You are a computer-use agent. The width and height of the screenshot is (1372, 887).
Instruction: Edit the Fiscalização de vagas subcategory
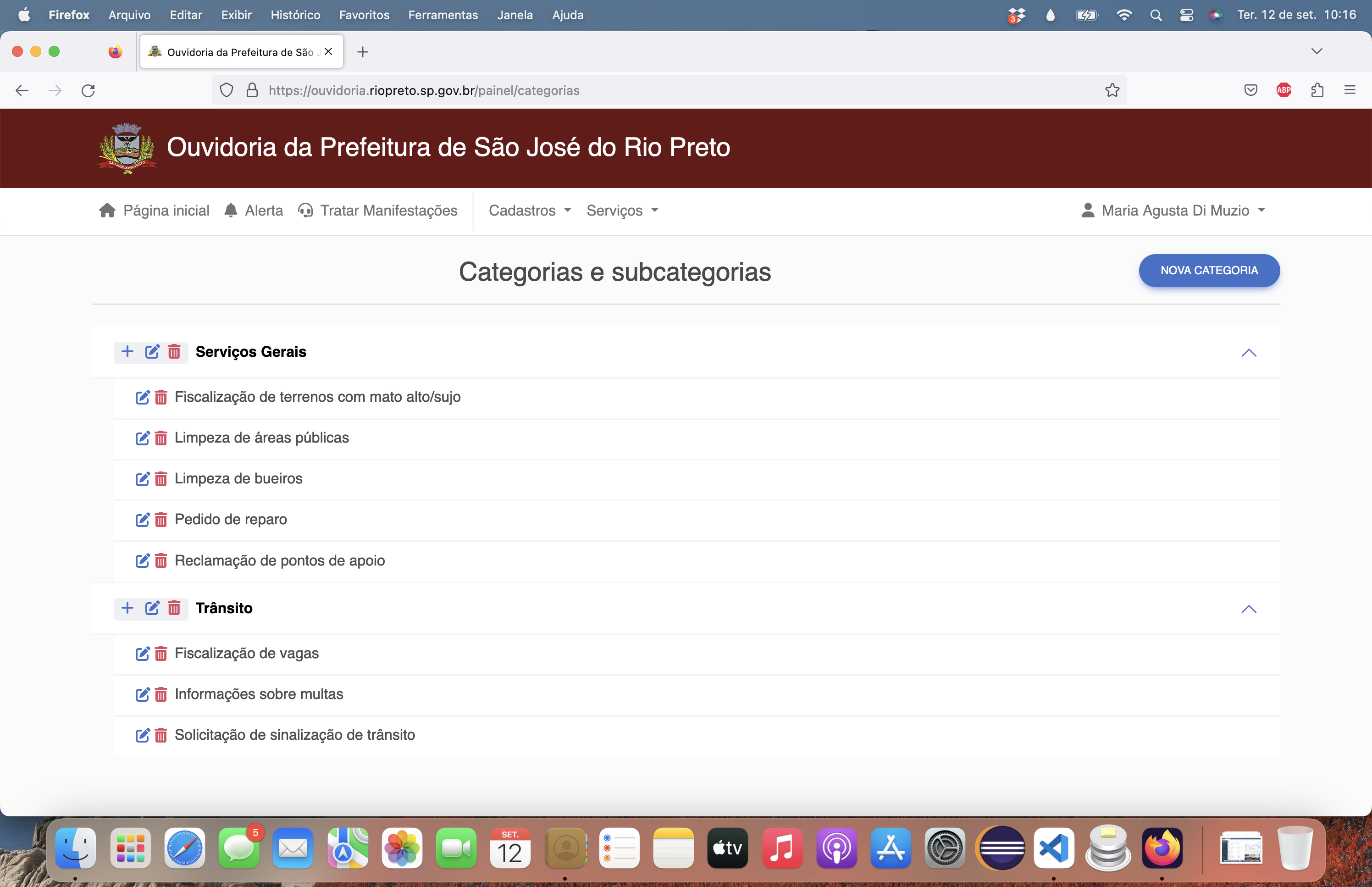[x=142, y=653]
